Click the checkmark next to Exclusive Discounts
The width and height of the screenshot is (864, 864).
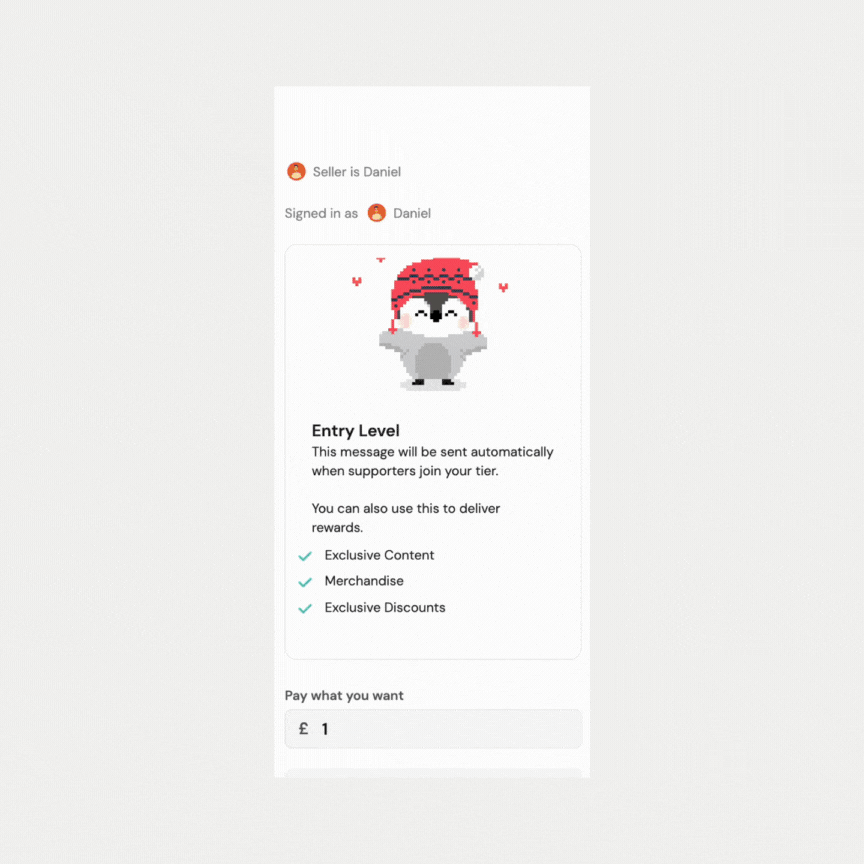pos(305,608)
